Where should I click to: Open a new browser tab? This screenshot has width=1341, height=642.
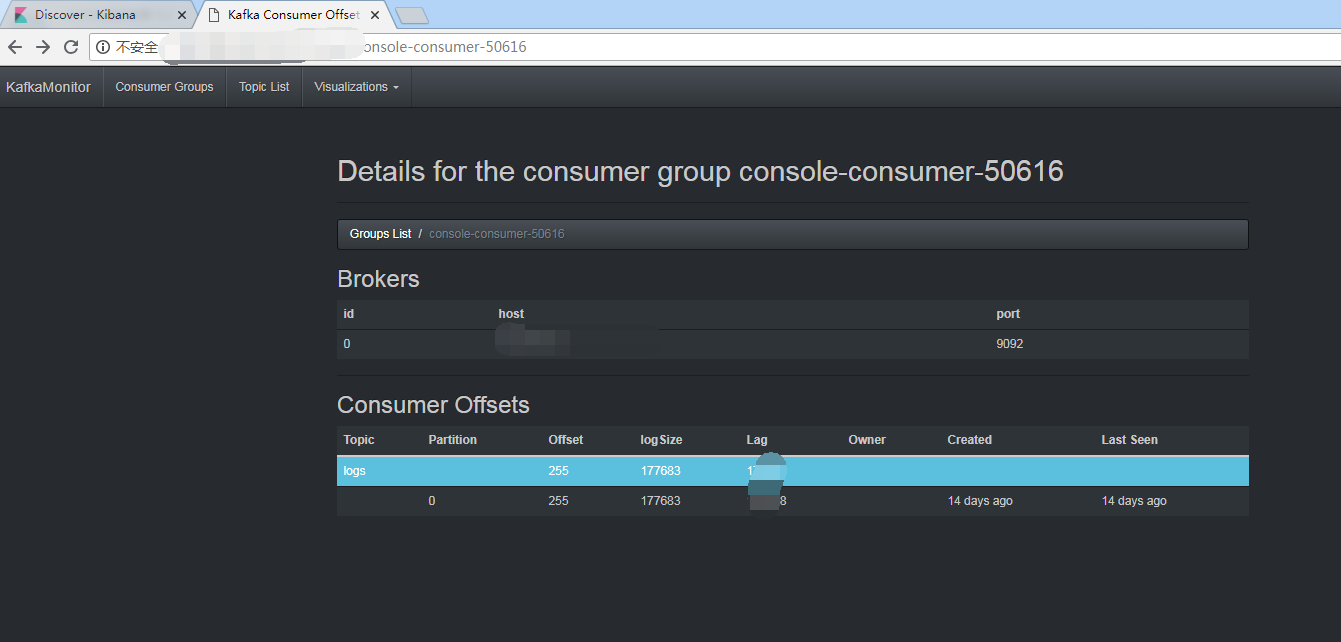click(x=411, y=15)
